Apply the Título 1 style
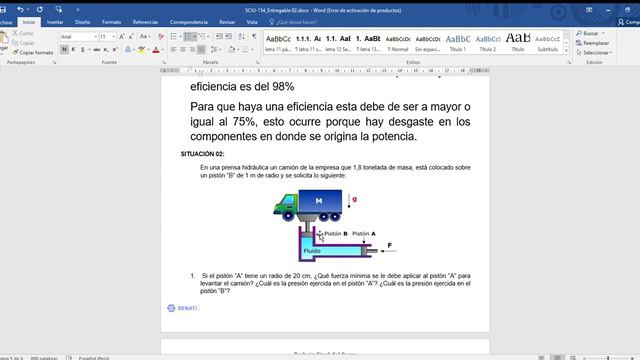The height and width of the screenshot is (360, 640). click(x=458, y=42)
